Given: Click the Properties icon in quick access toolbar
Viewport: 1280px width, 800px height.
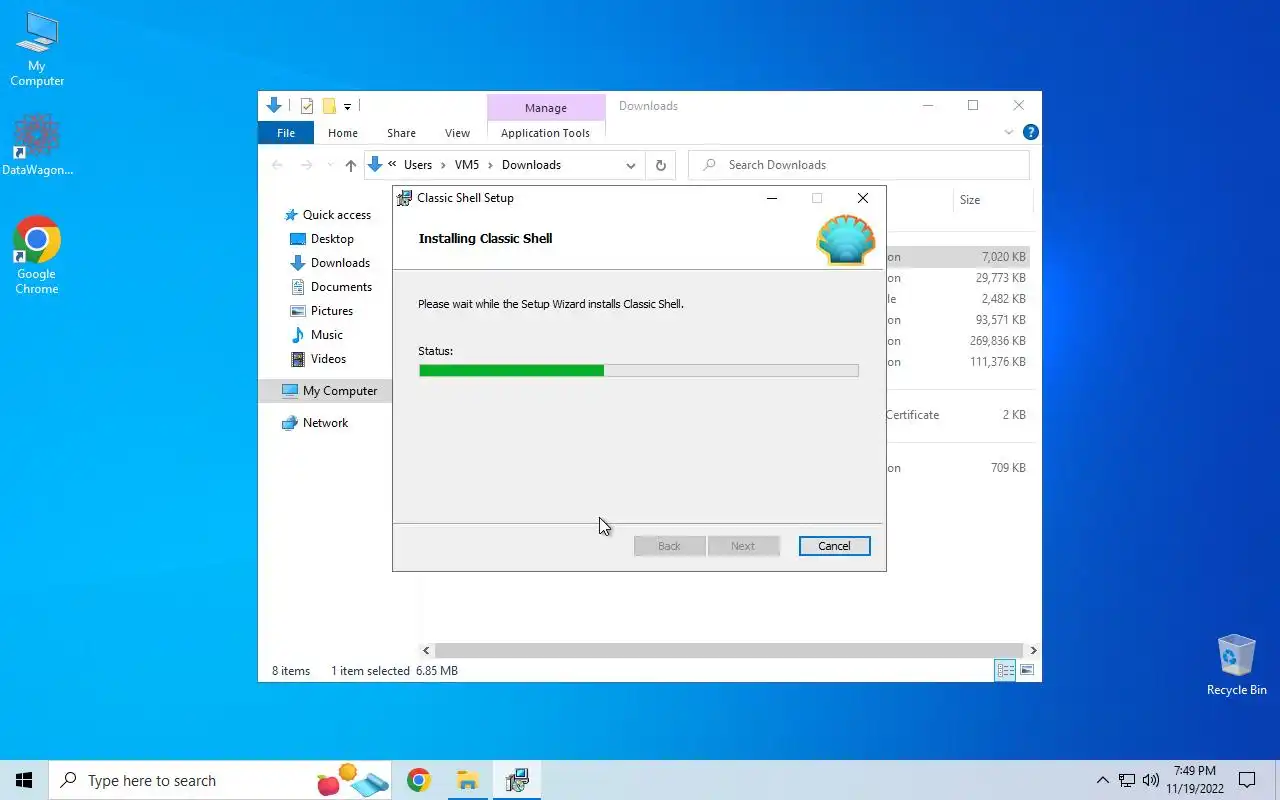Looking at the screenshot, I should (307, 106).
